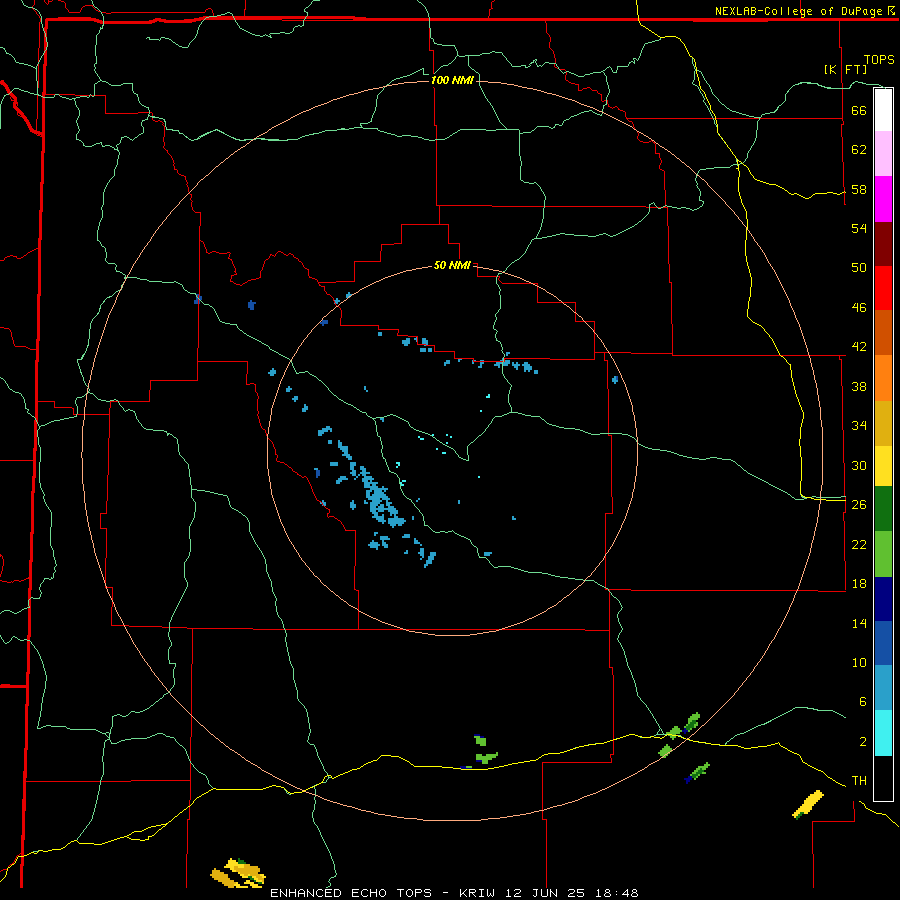Click the ENHANCED ECHO TOPS caption text
Viewport: 900px width, 900px height.
coord(351,893)
